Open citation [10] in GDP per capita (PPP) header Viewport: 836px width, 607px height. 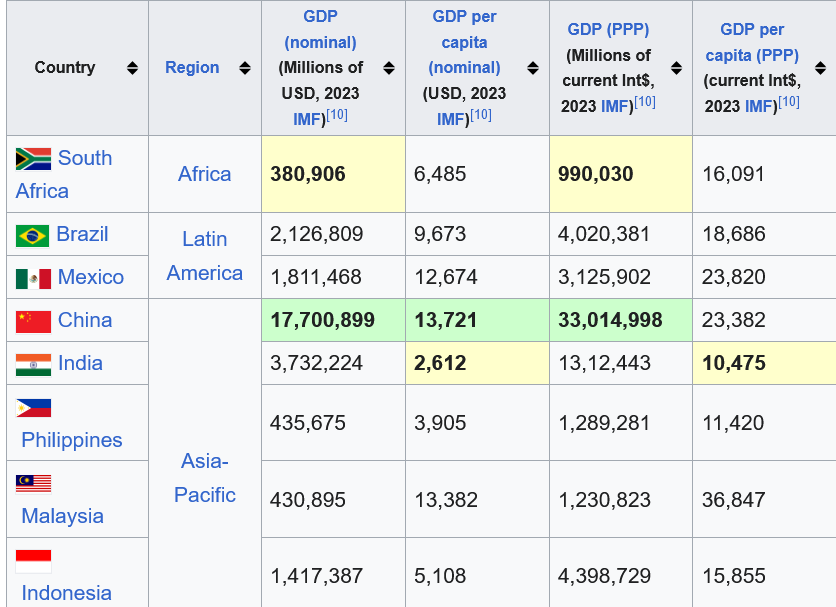(789, 102)
